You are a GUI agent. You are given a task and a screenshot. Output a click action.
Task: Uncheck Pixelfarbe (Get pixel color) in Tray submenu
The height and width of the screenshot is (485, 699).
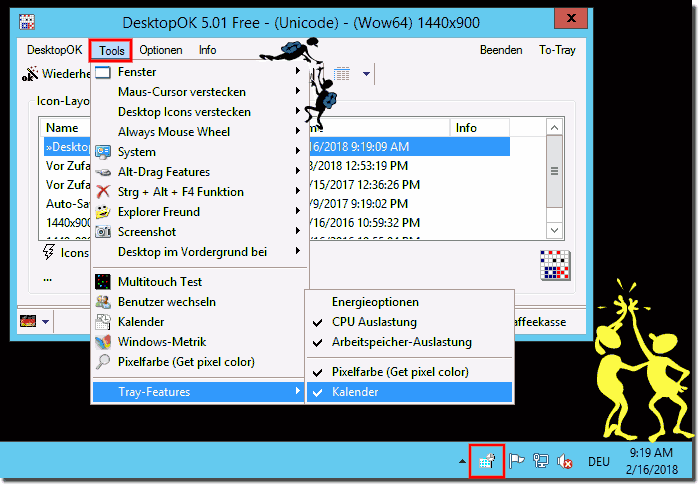pos(409,372)
